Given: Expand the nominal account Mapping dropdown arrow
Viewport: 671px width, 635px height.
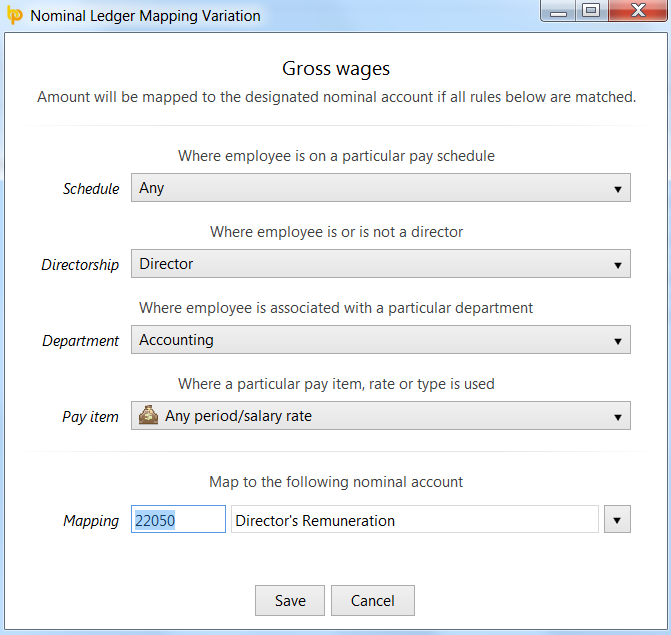Looking at the screenshot, I should coord(617,519).
